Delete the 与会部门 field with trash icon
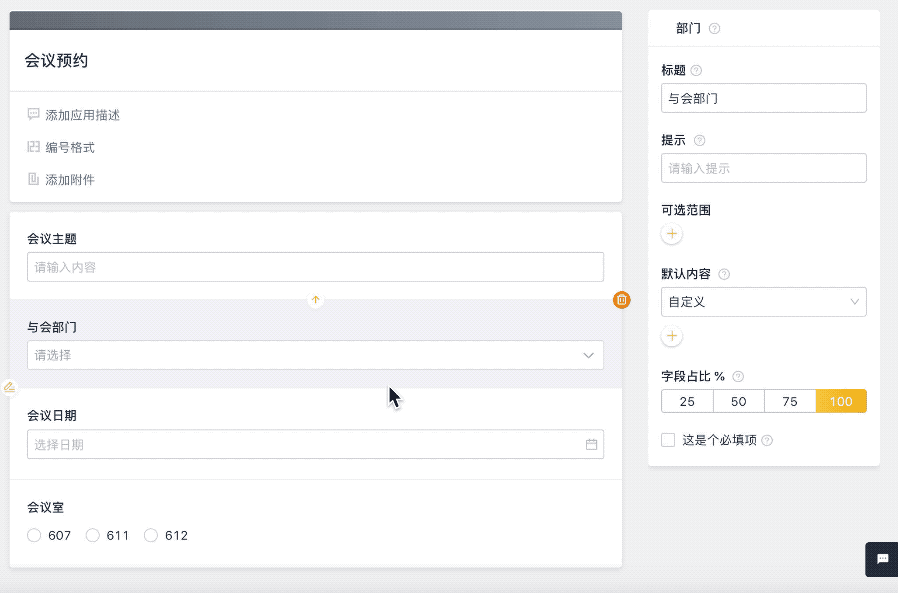 pos(621,300)
